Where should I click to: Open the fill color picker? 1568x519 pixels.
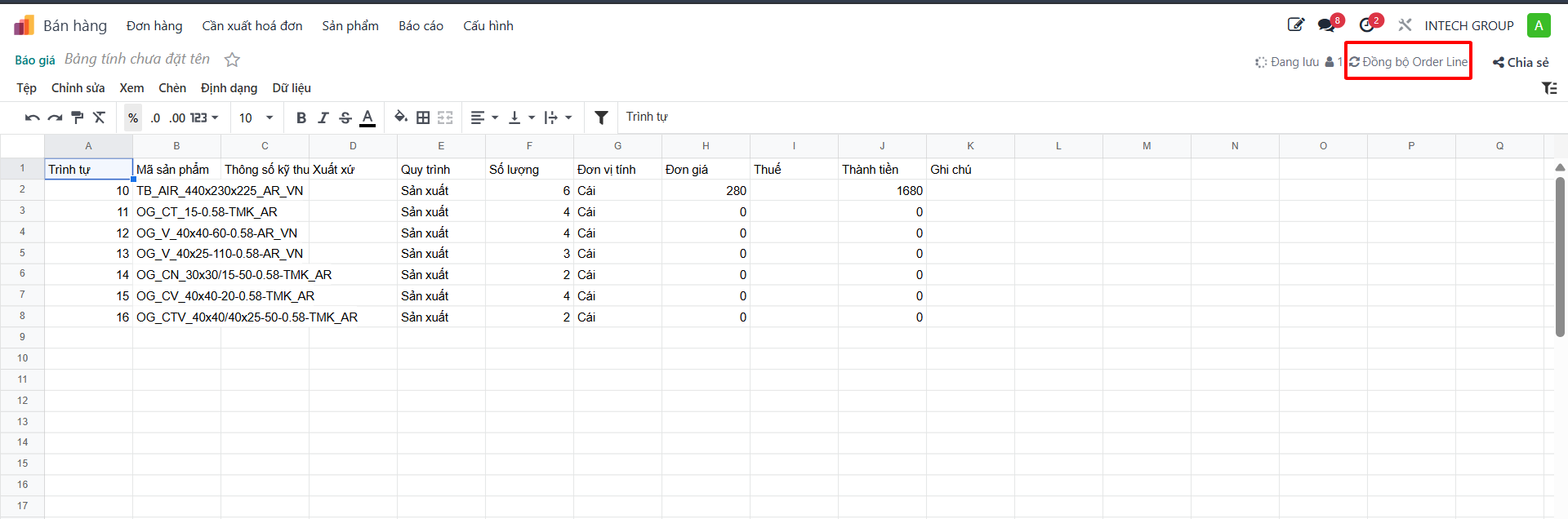pos(401,118)
